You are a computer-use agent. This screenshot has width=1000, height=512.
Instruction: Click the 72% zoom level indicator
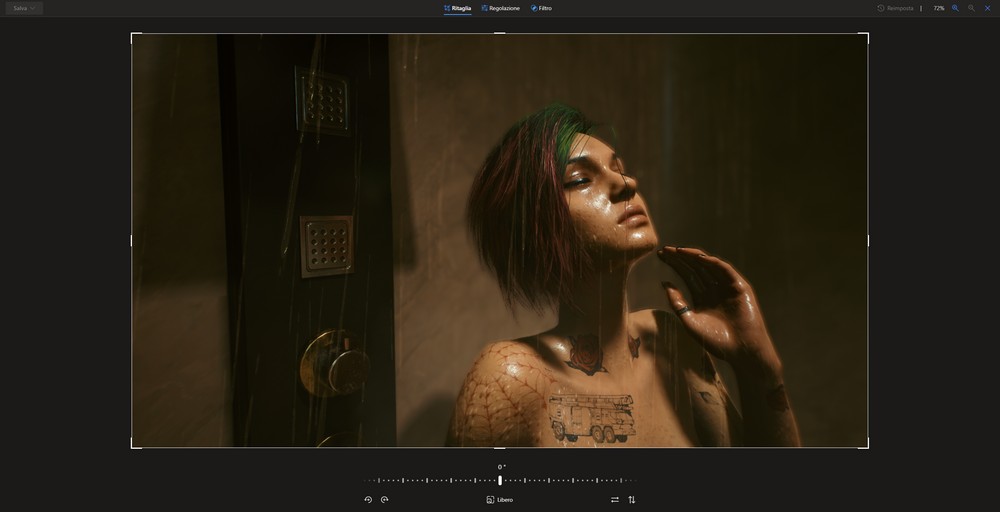coord(939,8)
